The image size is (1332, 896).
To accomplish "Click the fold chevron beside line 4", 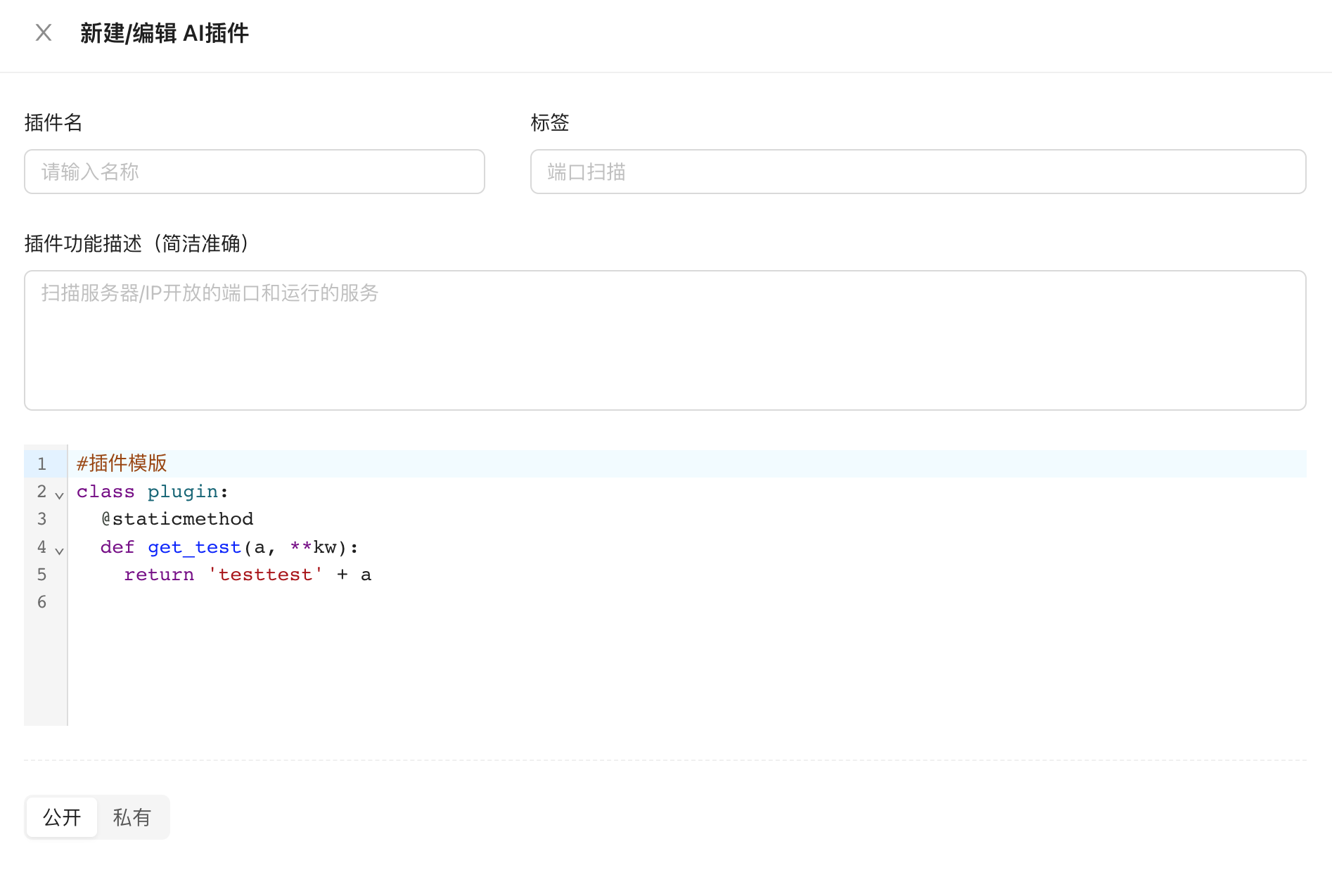I will [x=60, y=550].
